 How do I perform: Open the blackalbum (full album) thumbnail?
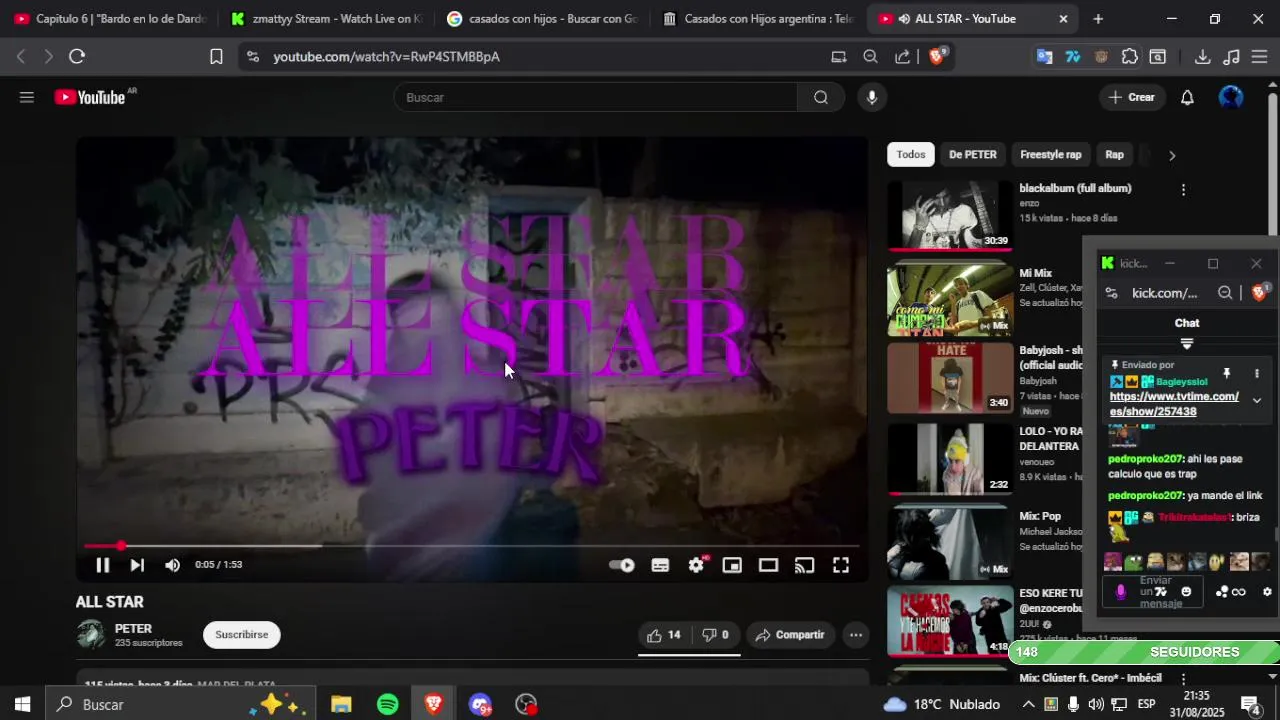click(950, 215)
